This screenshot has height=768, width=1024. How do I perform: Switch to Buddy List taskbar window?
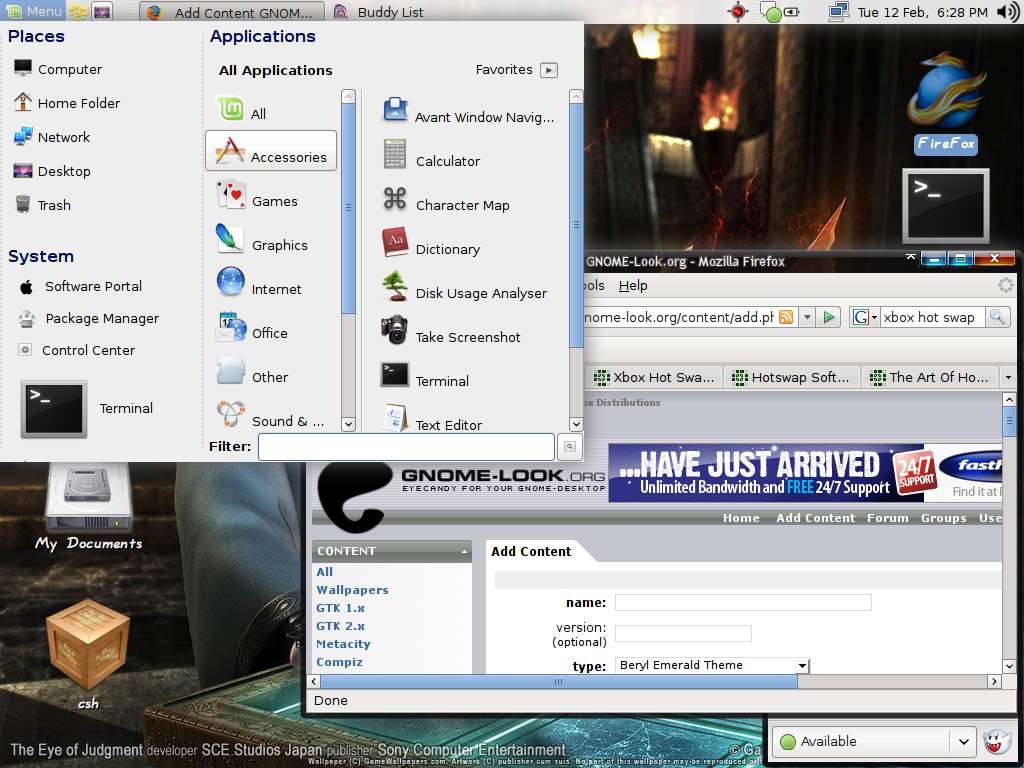tap(379, 12)
